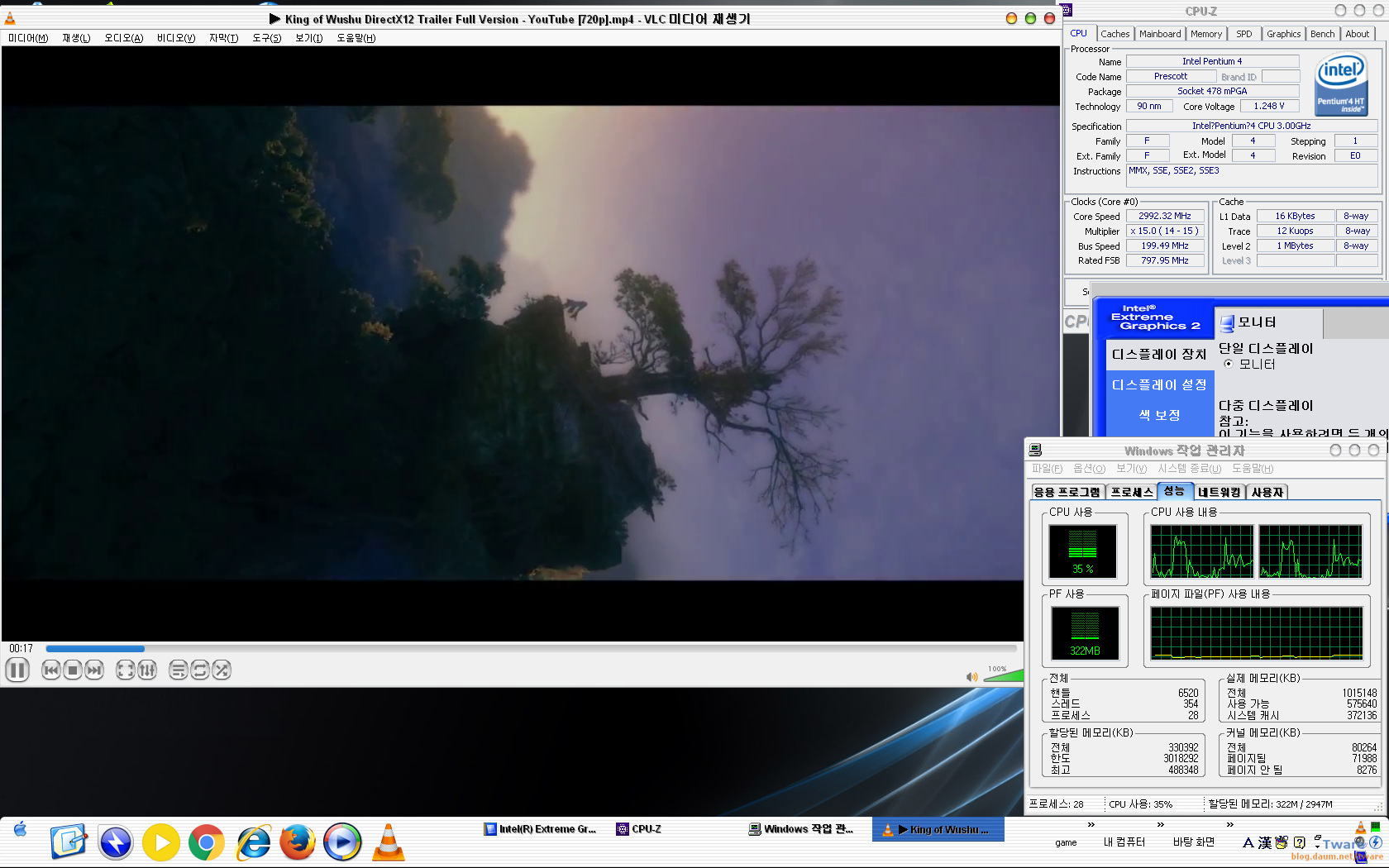Switch to Intel(R) Extreme Gr... taskbar button

(540, 829)
